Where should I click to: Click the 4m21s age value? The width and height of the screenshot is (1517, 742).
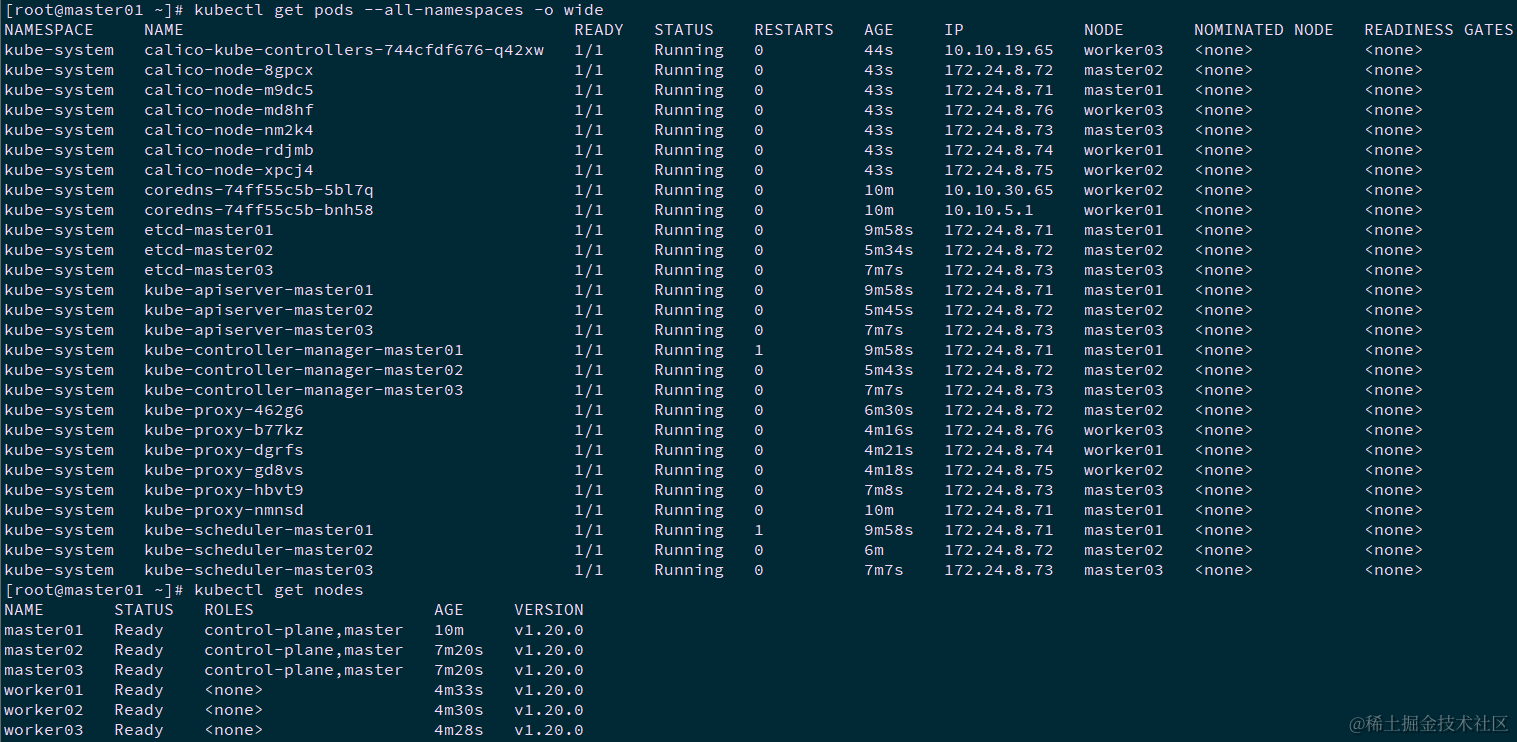pyautogui.click(x=889, y=450)
